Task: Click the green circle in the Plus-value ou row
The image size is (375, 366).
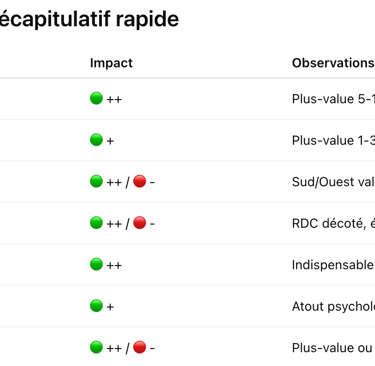Action: [96, 347]
